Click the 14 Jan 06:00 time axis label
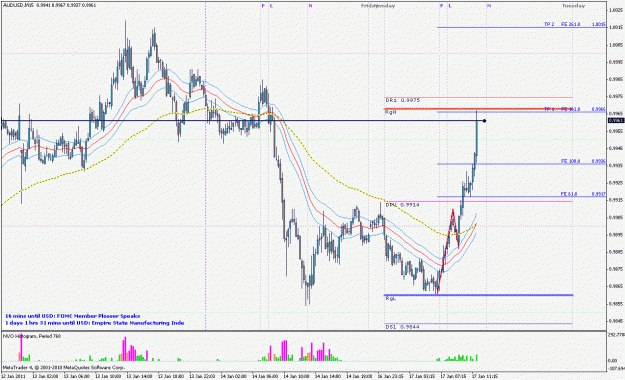 [x=265, y=376]
